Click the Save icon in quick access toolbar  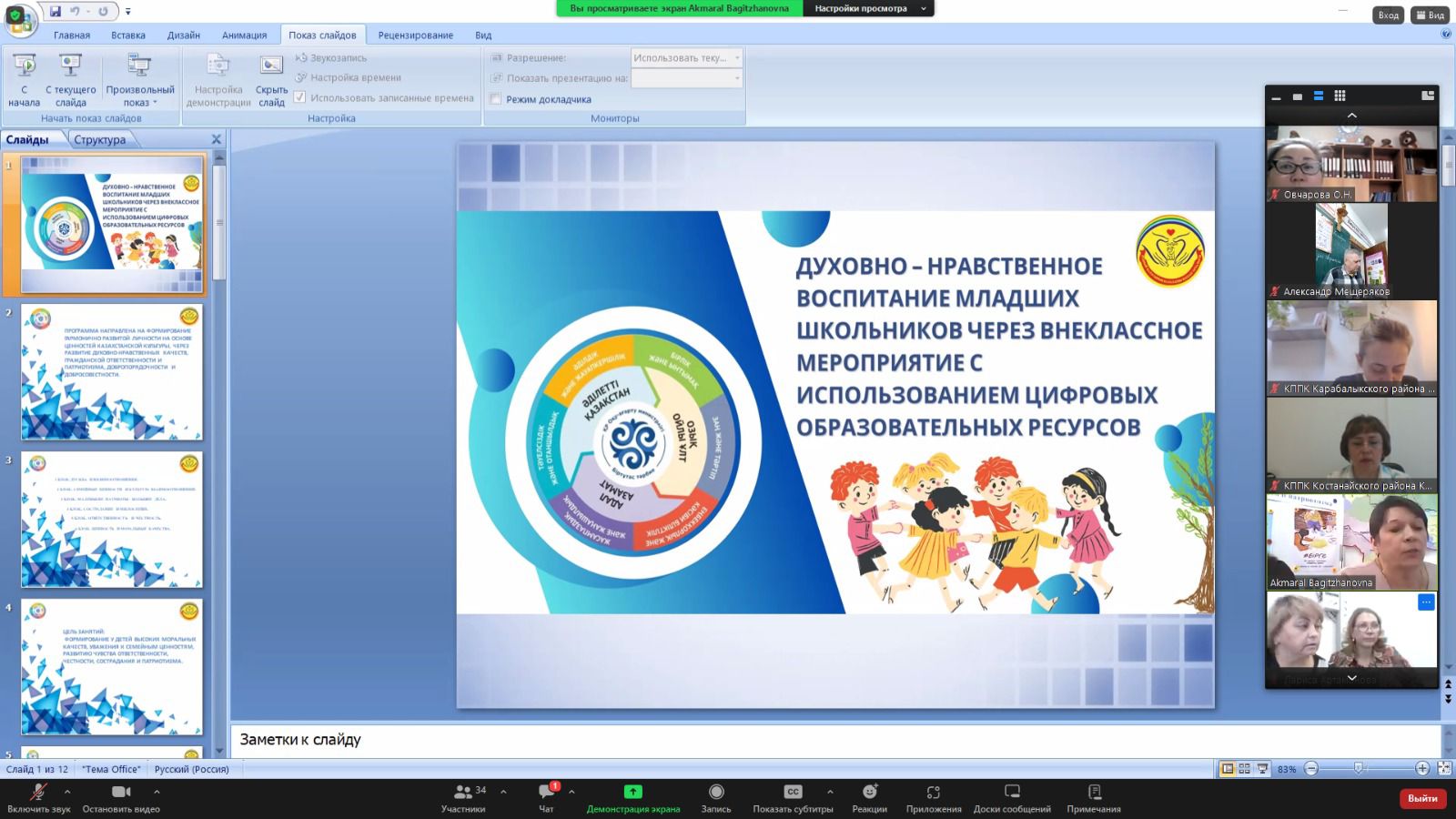pyautogui.click(x=56, y=12)
